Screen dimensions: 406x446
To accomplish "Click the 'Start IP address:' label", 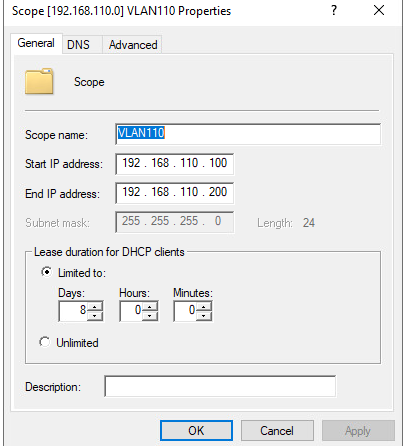I will coord(64,164).
